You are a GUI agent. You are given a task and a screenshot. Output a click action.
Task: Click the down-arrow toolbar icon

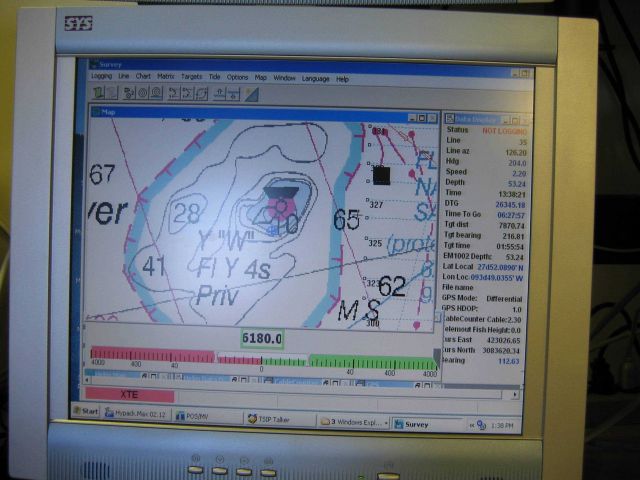tap(233, 94)
